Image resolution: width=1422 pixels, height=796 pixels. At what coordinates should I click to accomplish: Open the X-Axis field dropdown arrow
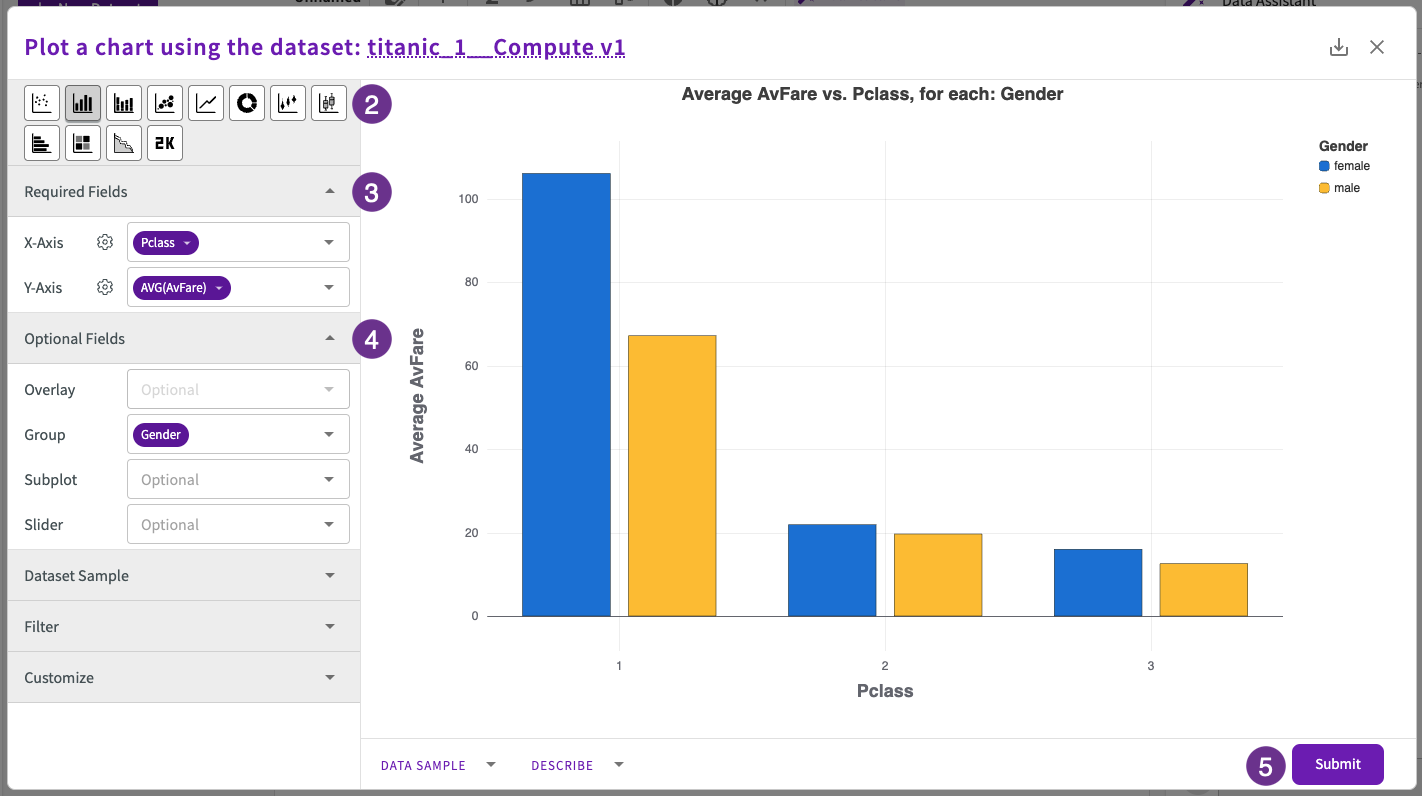coord(329,242)
